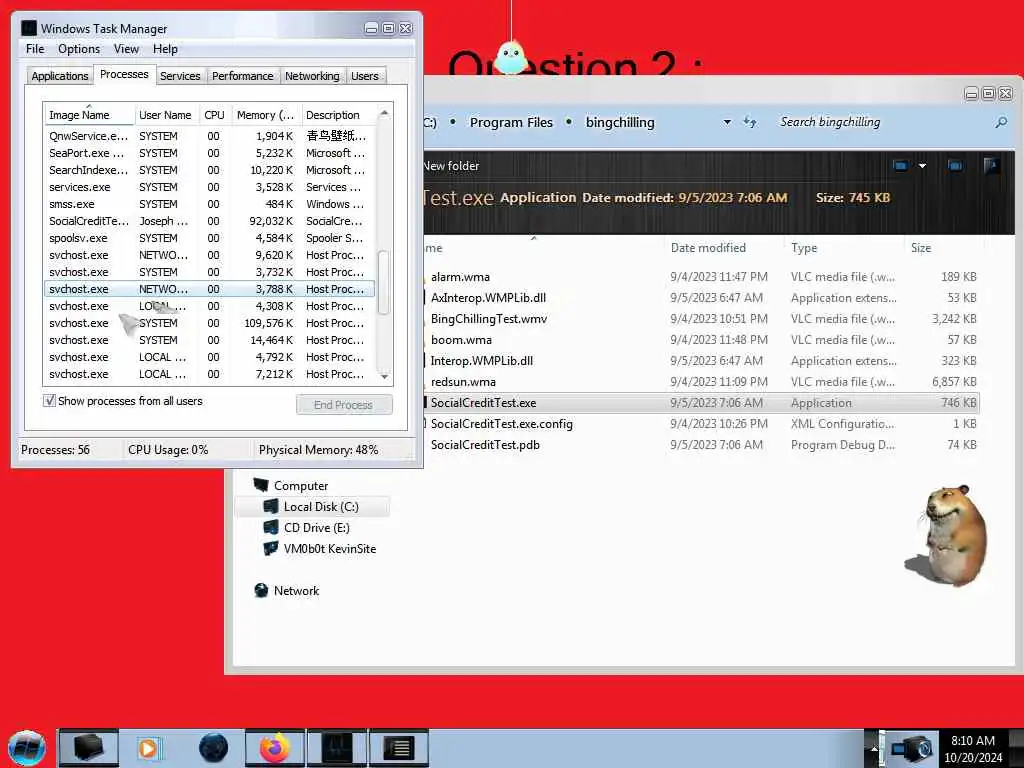
Task: Select the QnwService.e... process row
Action: (x=210, y=136)
